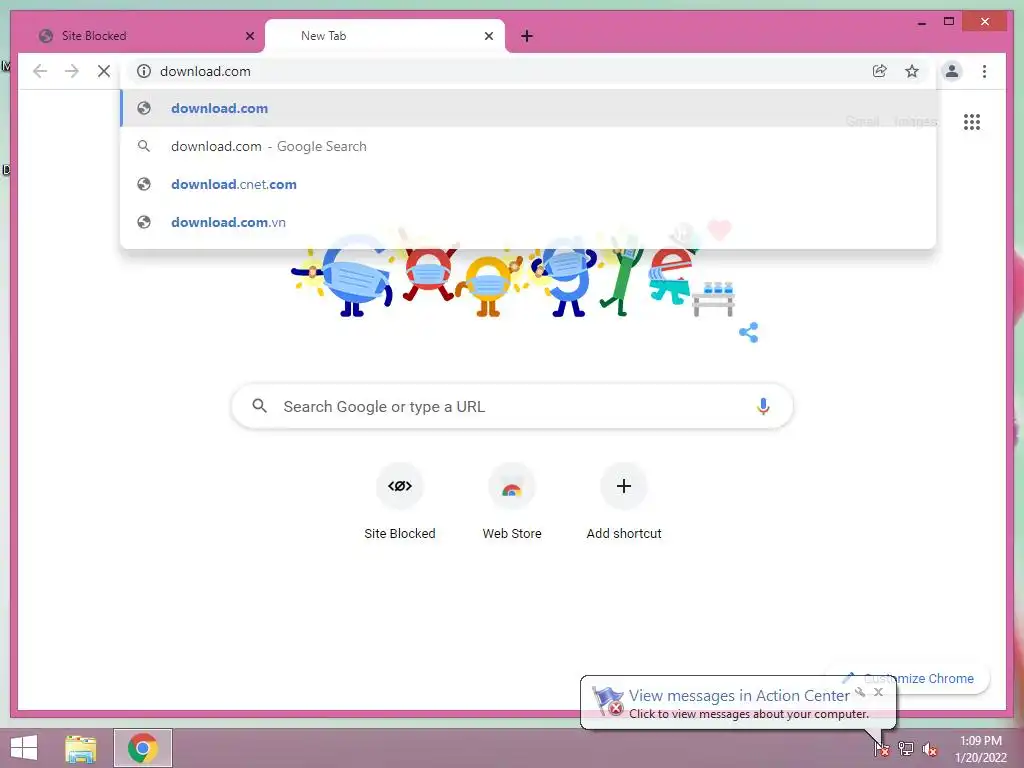Click Search Google or type a URL box
Viewport: 1024px width, 768px height.
tap(512, 406)
